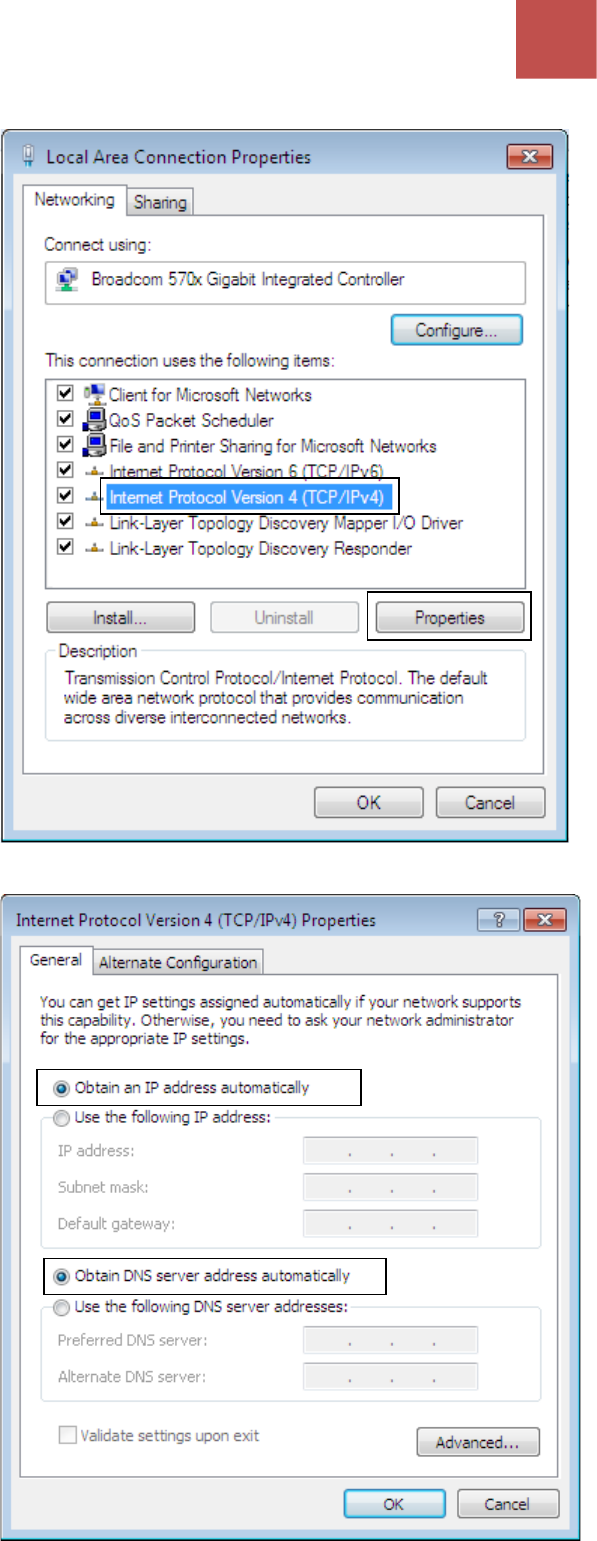Viewport: 597px width, 1541px height.
Task: Open the Configure... adapter button
Action: (x=456, y=329)
